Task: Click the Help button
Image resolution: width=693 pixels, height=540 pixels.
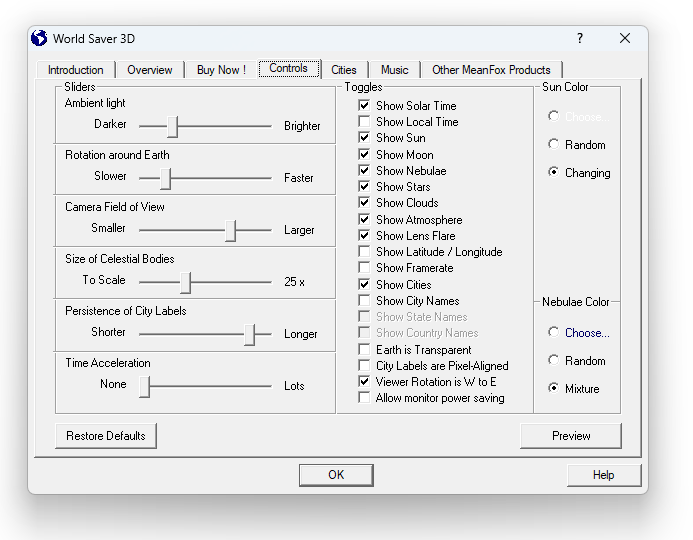Action: click(x=604, y=475)
